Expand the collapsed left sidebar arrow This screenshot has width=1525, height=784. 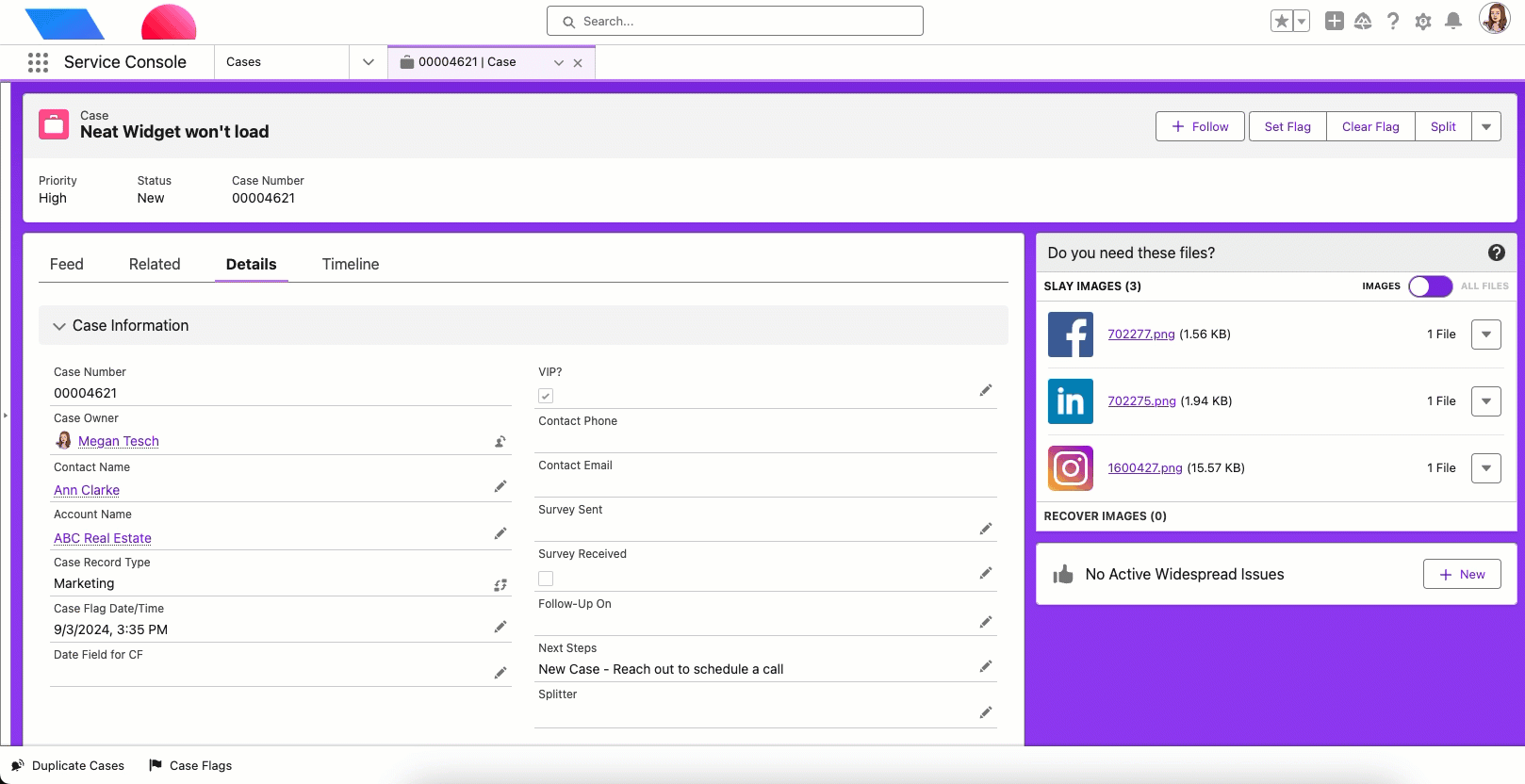click(5, 415)
